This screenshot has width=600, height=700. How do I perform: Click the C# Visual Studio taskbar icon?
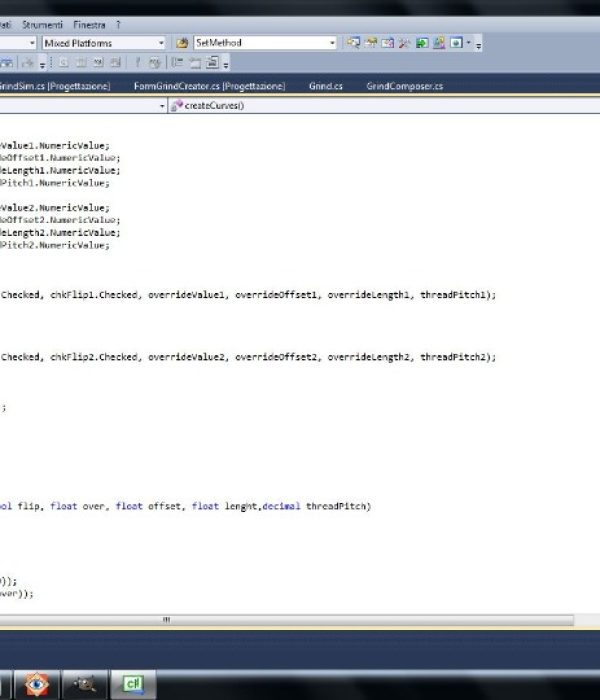point(131,683)
